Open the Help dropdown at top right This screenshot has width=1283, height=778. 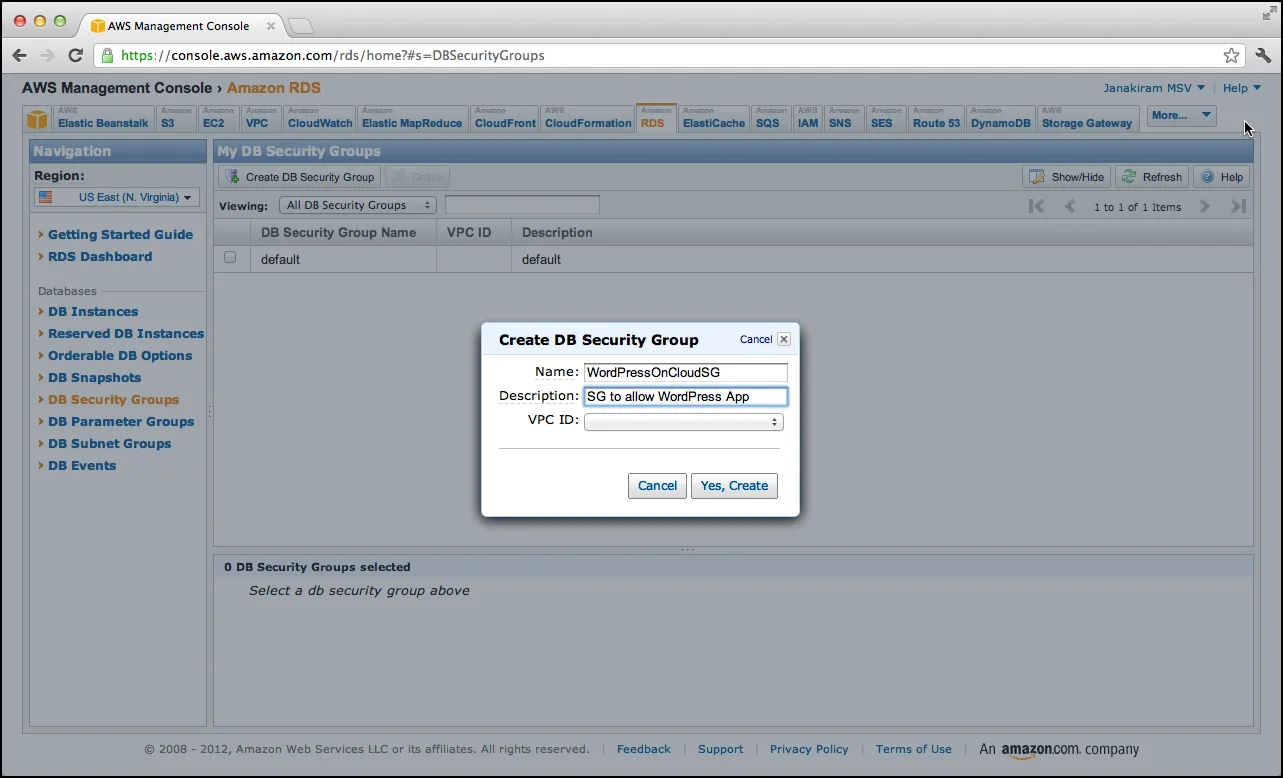coord(1242,88)
